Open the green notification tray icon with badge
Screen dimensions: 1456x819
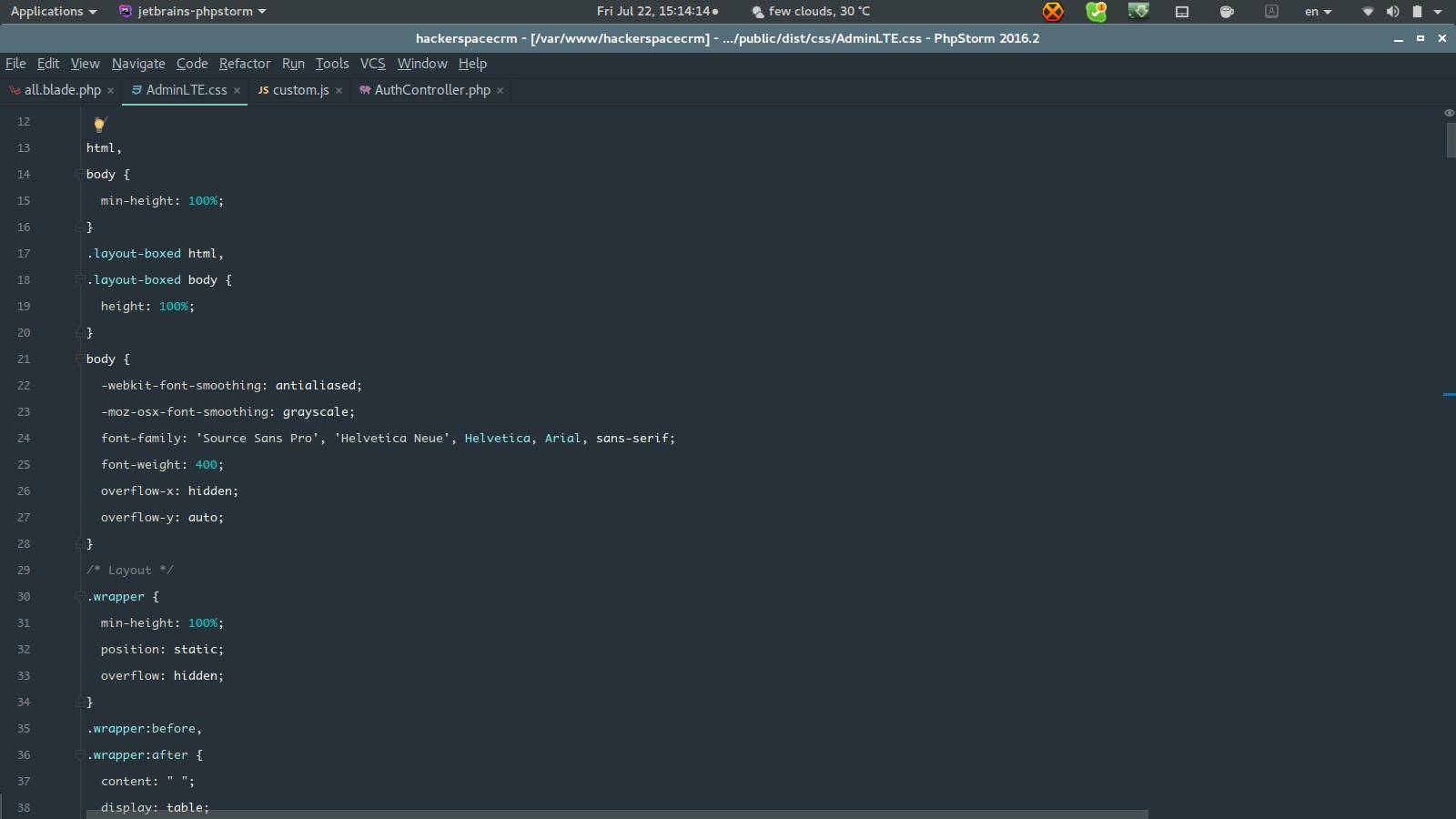1097,12
